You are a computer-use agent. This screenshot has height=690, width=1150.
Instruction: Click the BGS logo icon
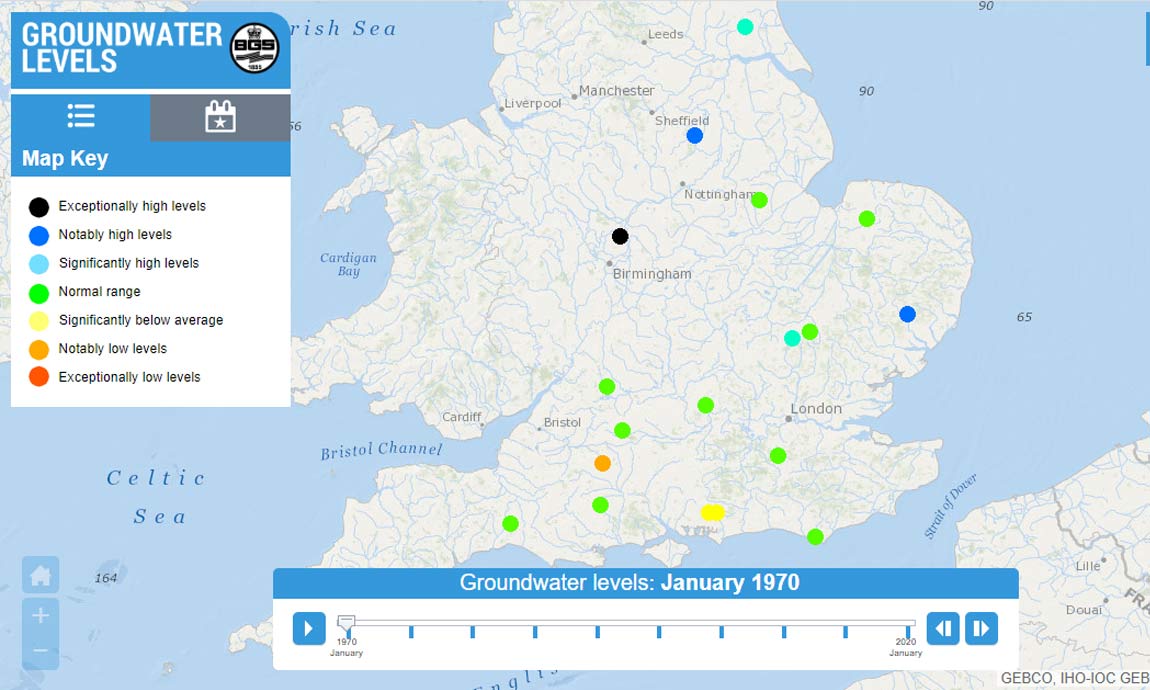[254, 48]
